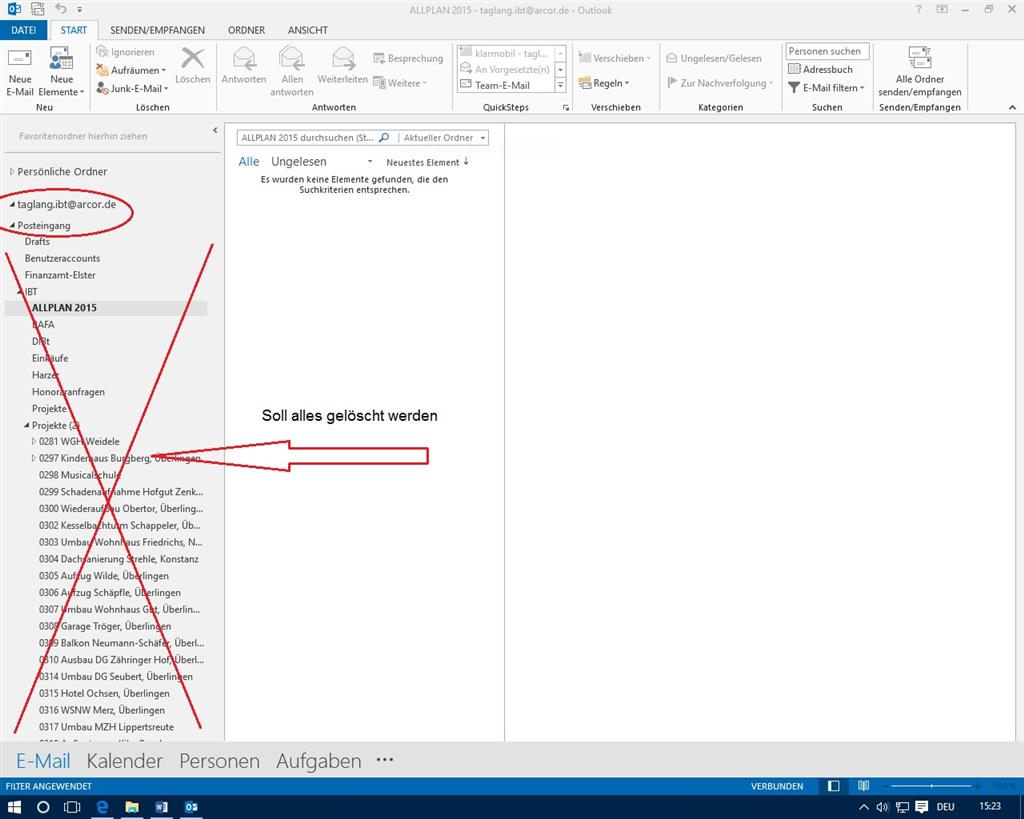Adjust the zoom slider
Screen dimensions: 1024x819
(933, 786)
